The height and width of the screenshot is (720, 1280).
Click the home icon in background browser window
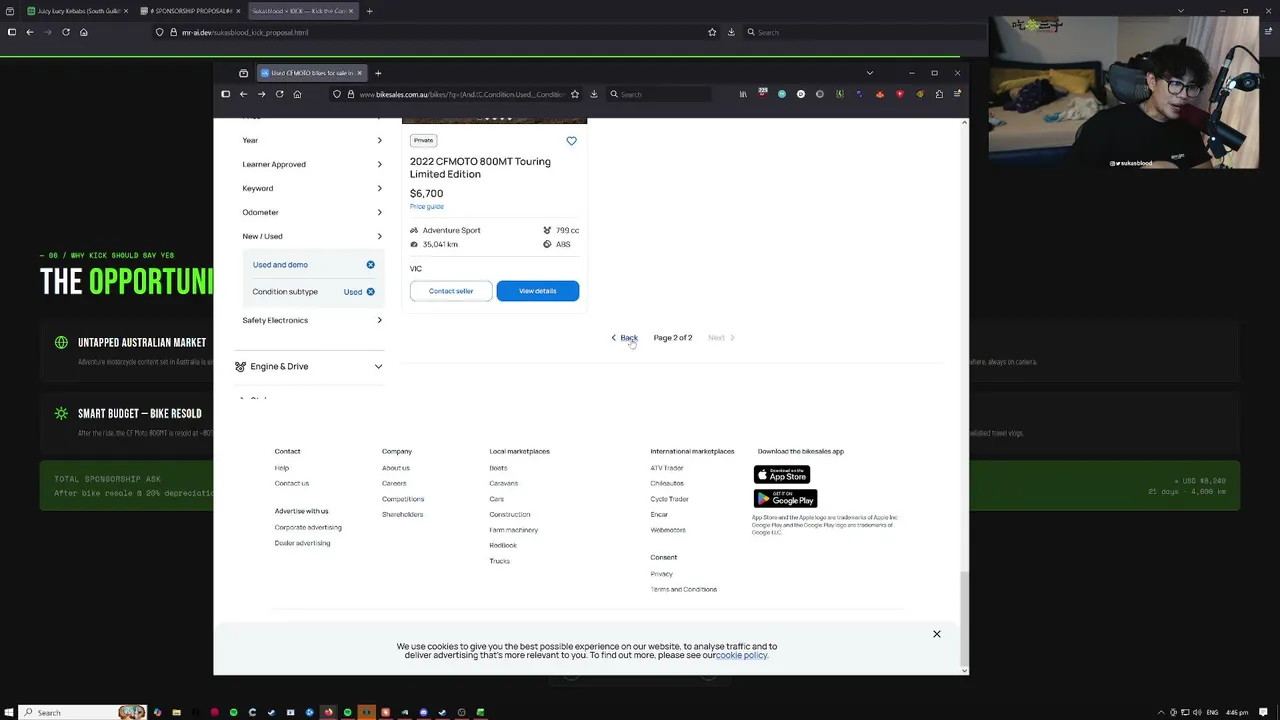pos(84,32)
